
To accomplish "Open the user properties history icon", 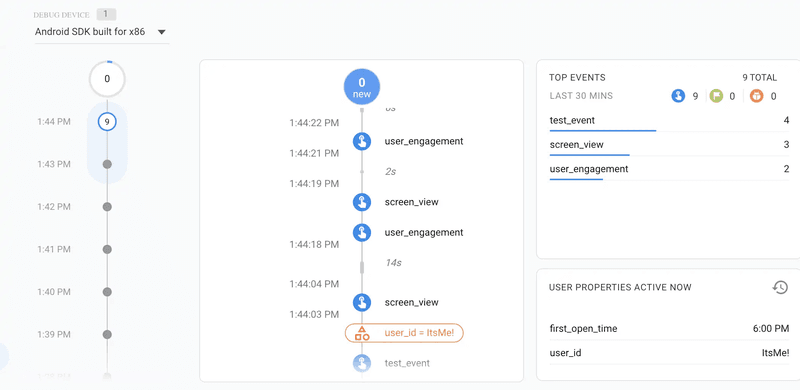I will [780, 287].
